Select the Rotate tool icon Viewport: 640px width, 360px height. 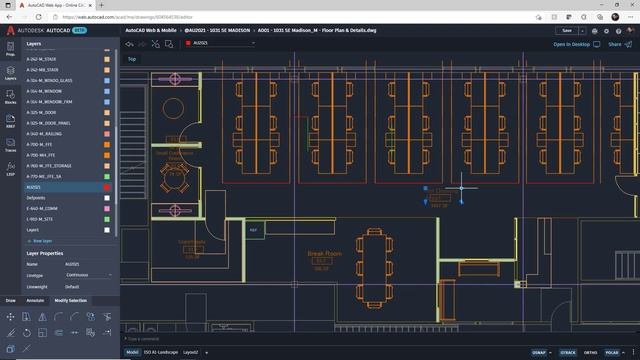26,333
